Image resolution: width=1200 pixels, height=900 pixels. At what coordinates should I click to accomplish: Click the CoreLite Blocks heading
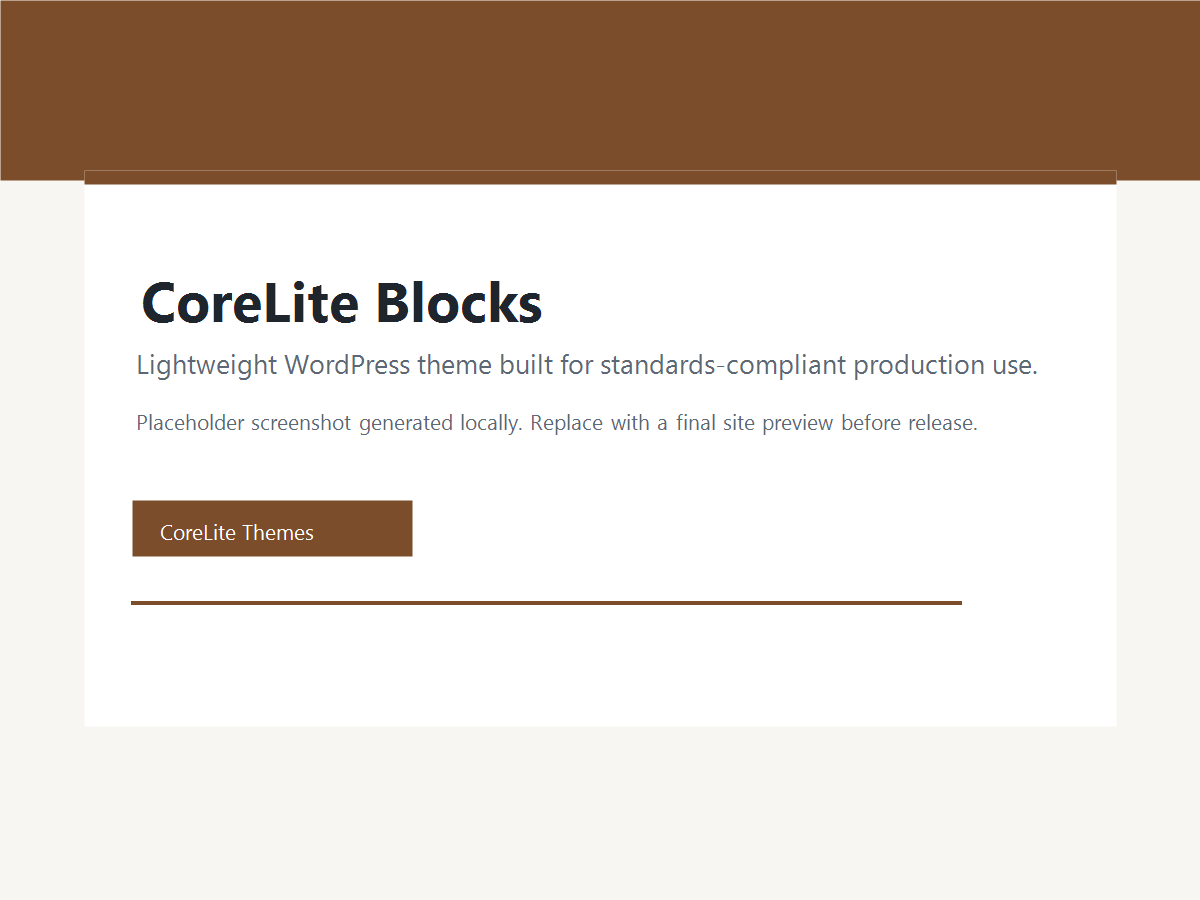(x=342, y=302)
